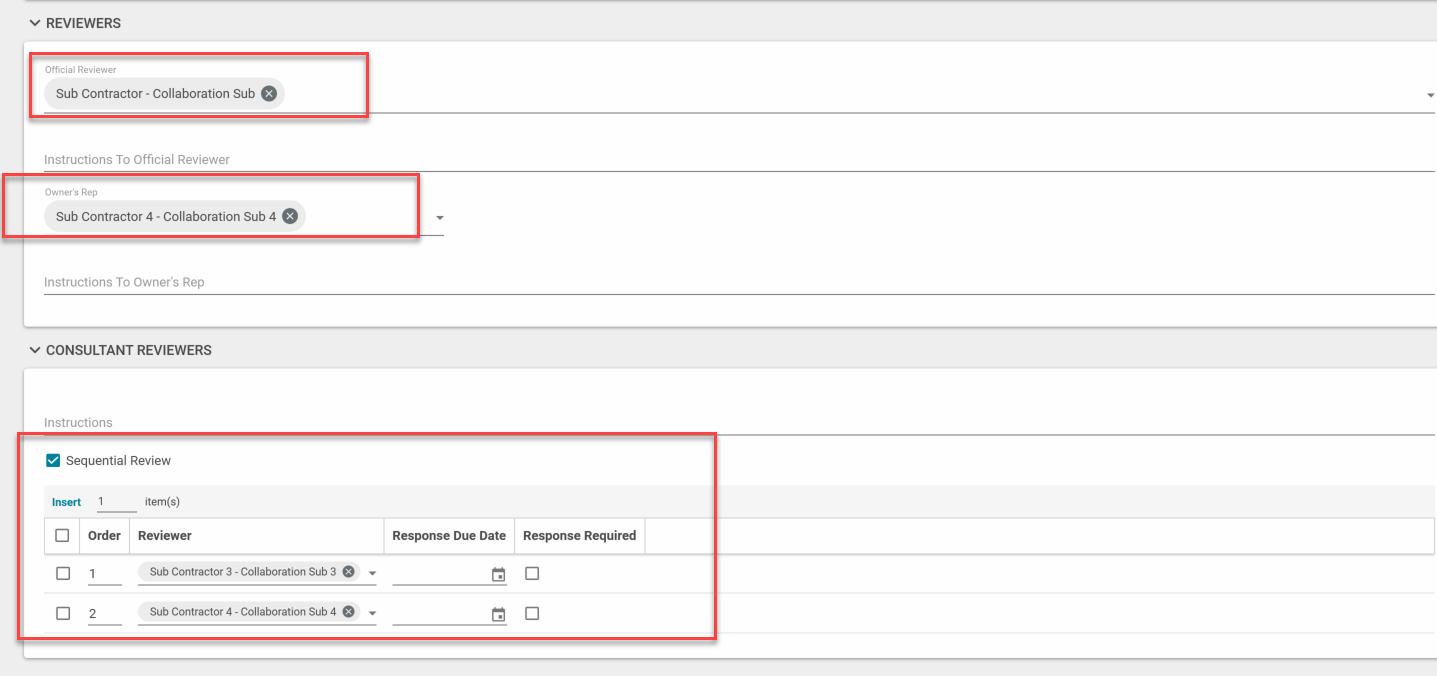The width and height of the screenshot is (1437, 676).
Task: Select the row for order 1 reviewer
Action: [63, 573]
